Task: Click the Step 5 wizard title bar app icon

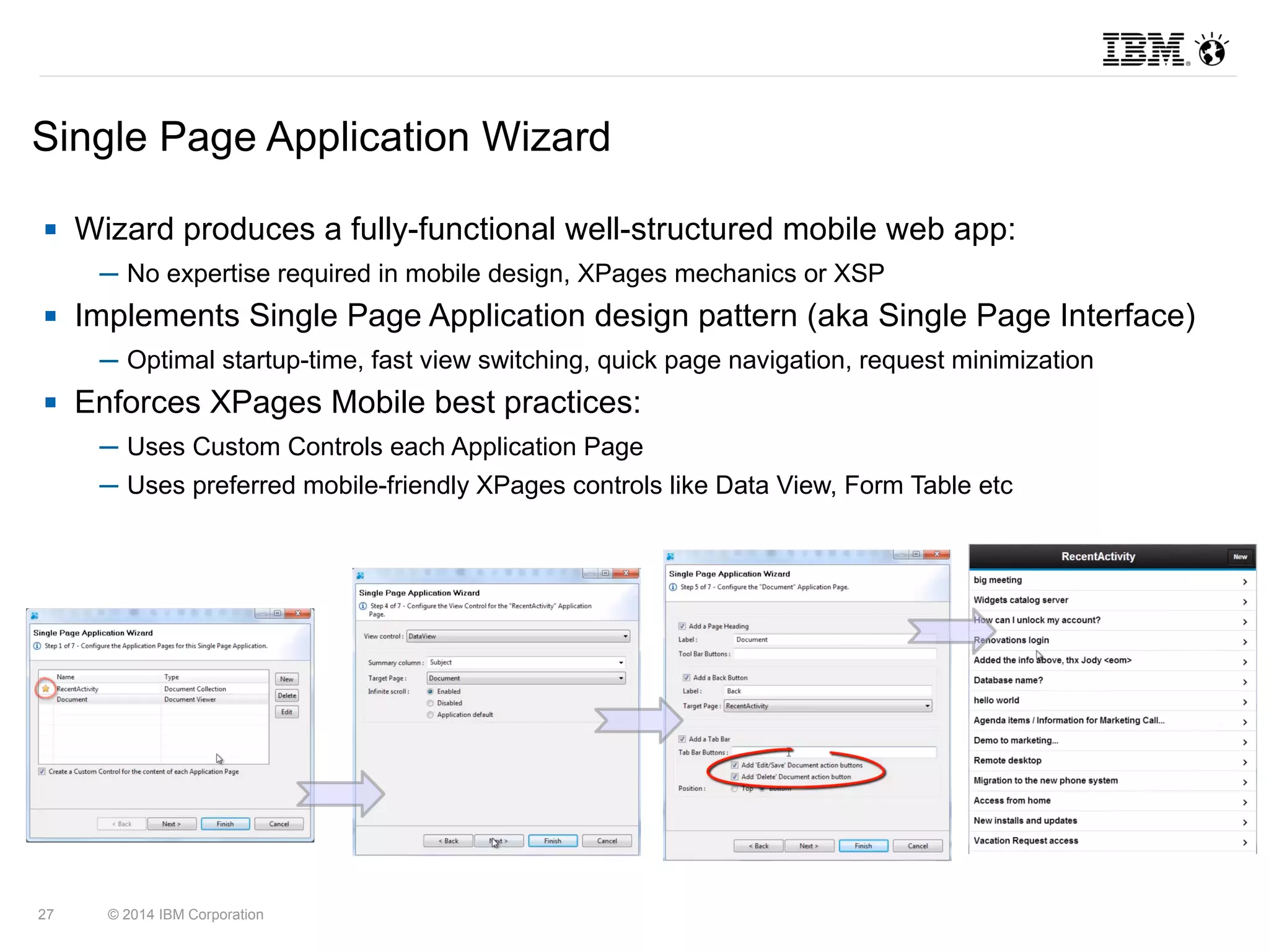Action: (670, 556)
